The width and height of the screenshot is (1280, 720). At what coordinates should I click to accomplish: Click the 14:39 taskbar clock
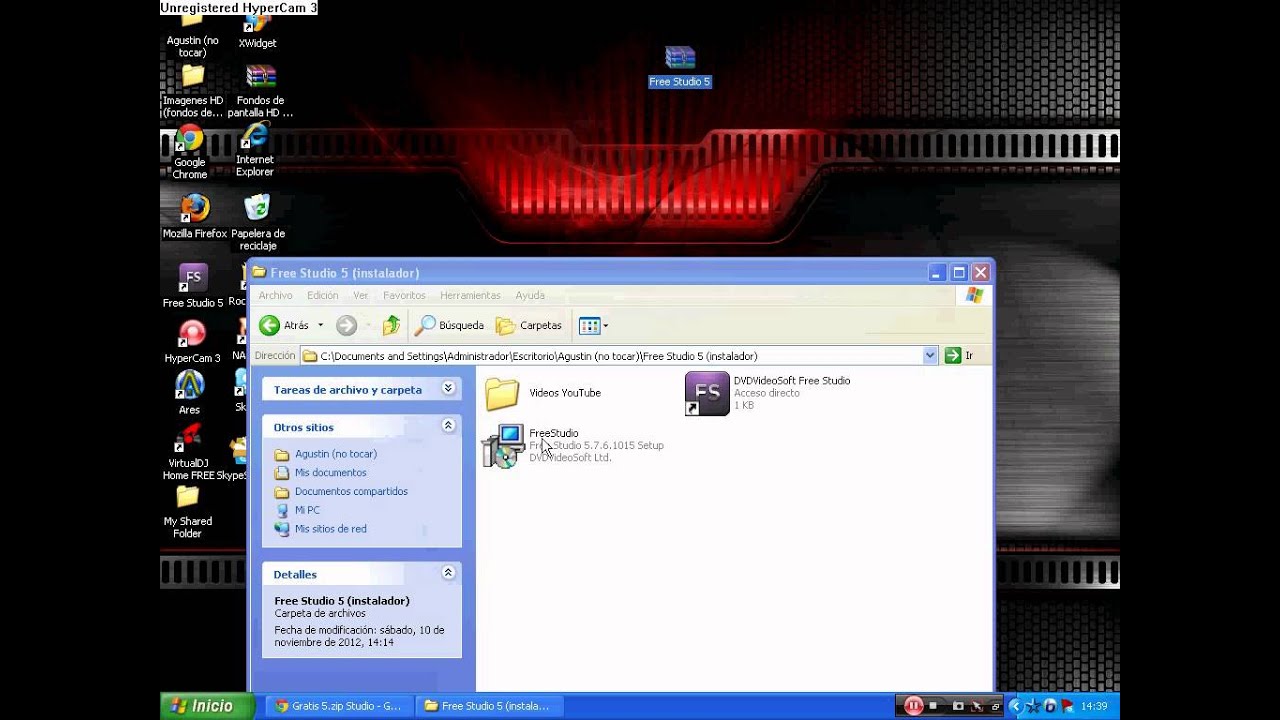[x=1094, y=706]
